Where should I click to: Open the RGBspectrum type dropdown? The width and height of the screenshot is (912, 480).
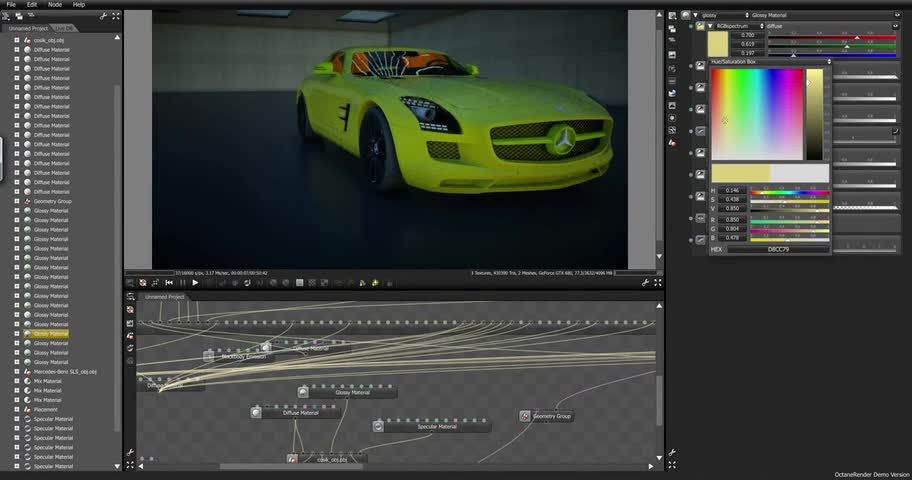[738, 26]
